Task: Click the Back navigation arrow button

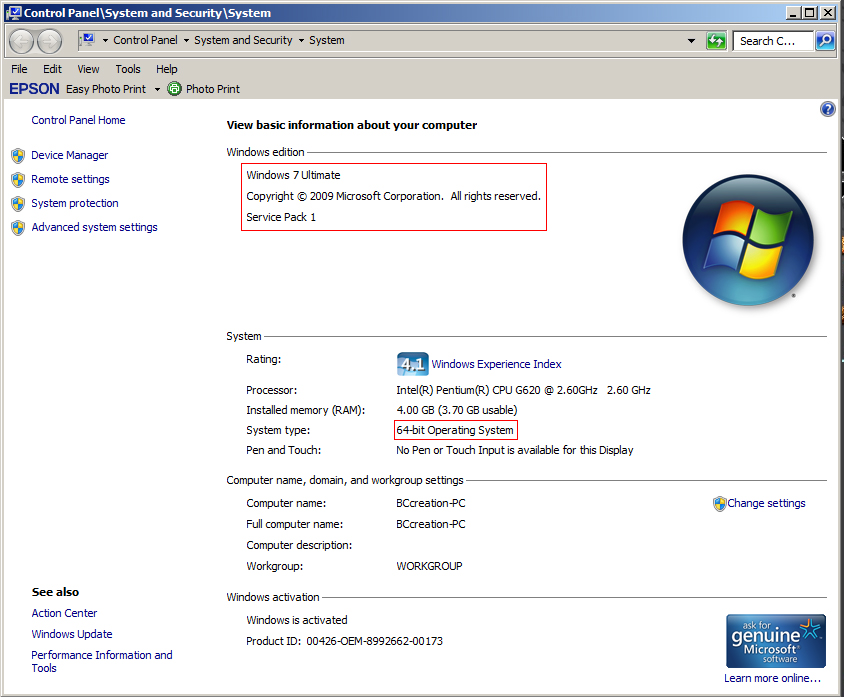Action: 22,41
